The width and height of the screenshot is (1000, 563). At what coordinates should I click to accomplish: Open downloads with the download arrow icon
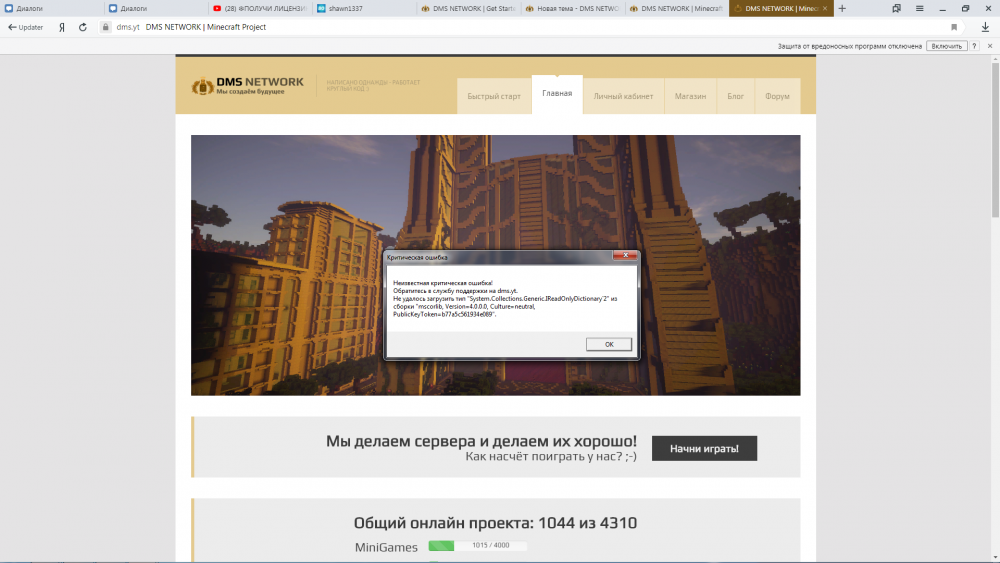(984, 27)
